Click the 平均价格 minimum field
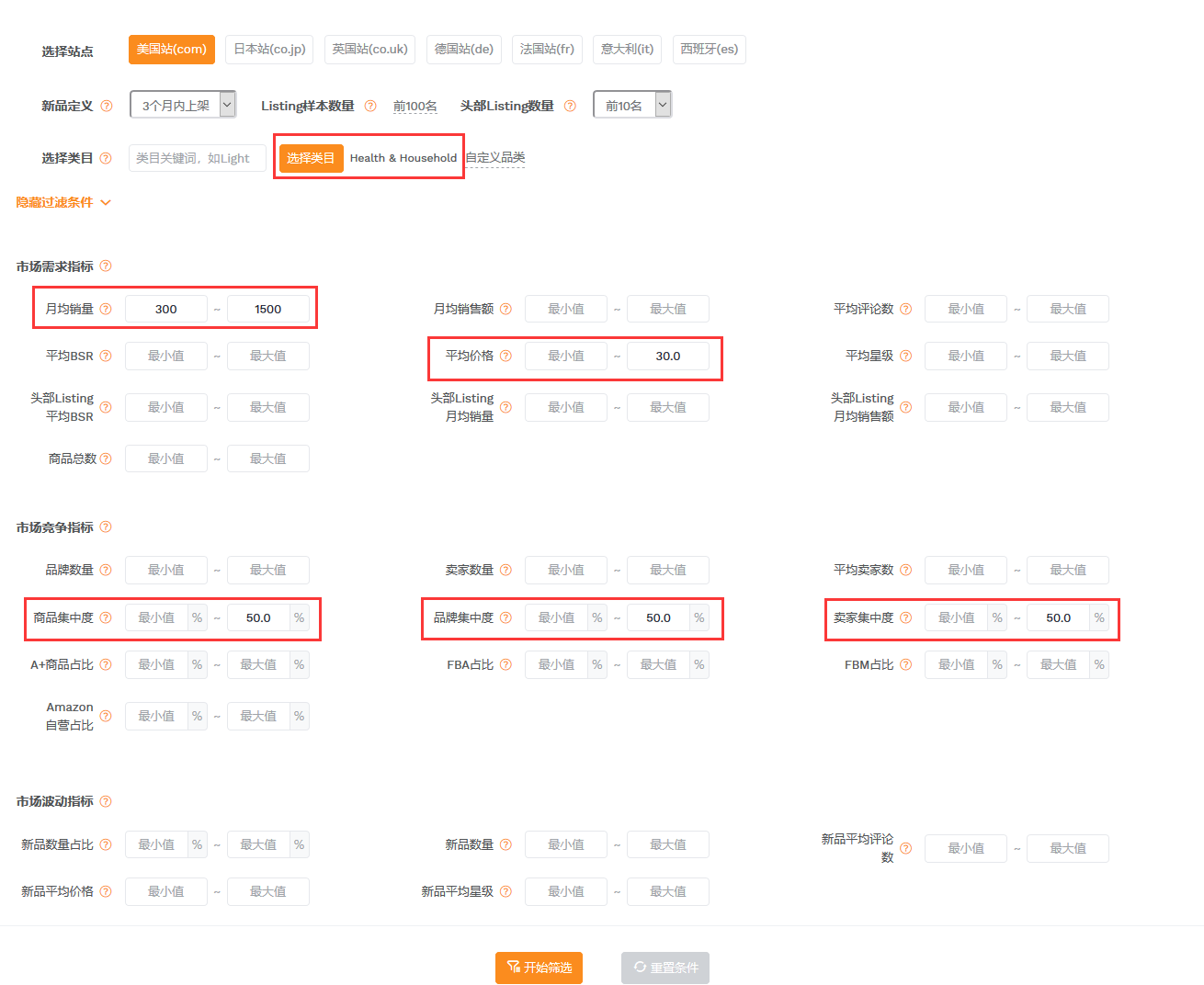Screen dimensions: 1204x985 click(566, 356)
